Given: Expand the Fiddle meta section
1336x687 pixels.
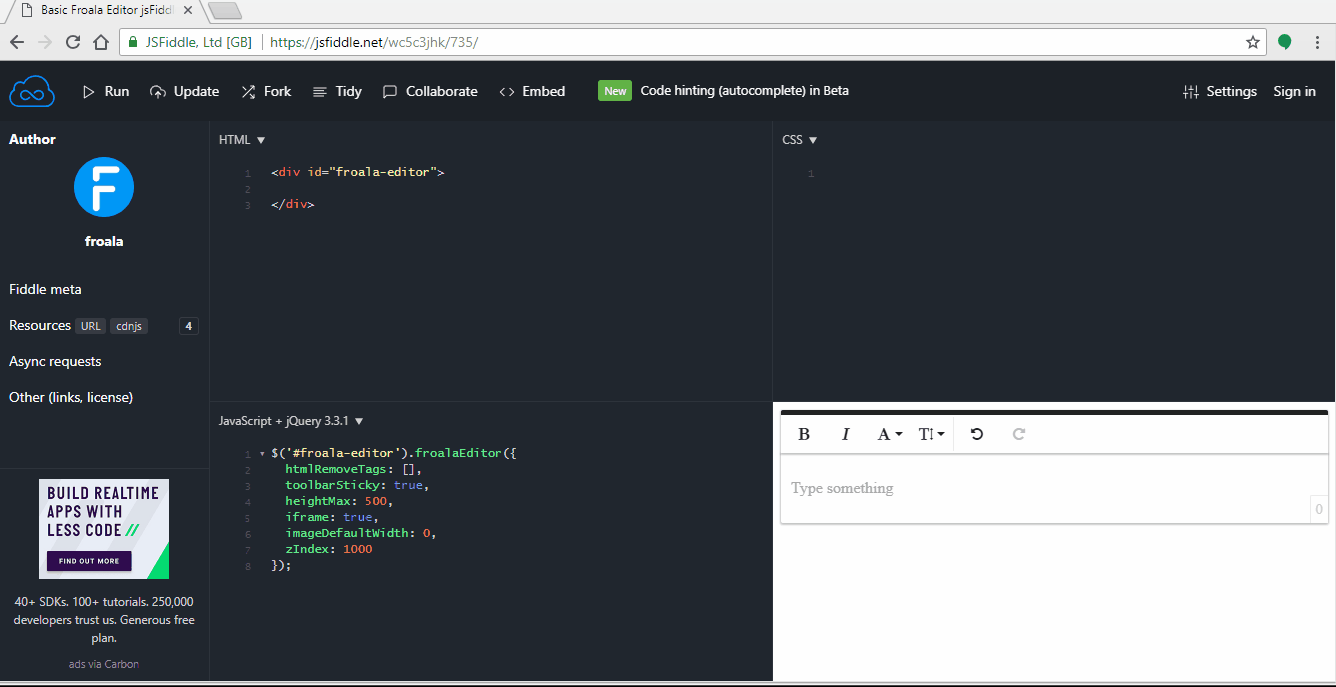Looking at the screenshot, I should coord(45,289).
